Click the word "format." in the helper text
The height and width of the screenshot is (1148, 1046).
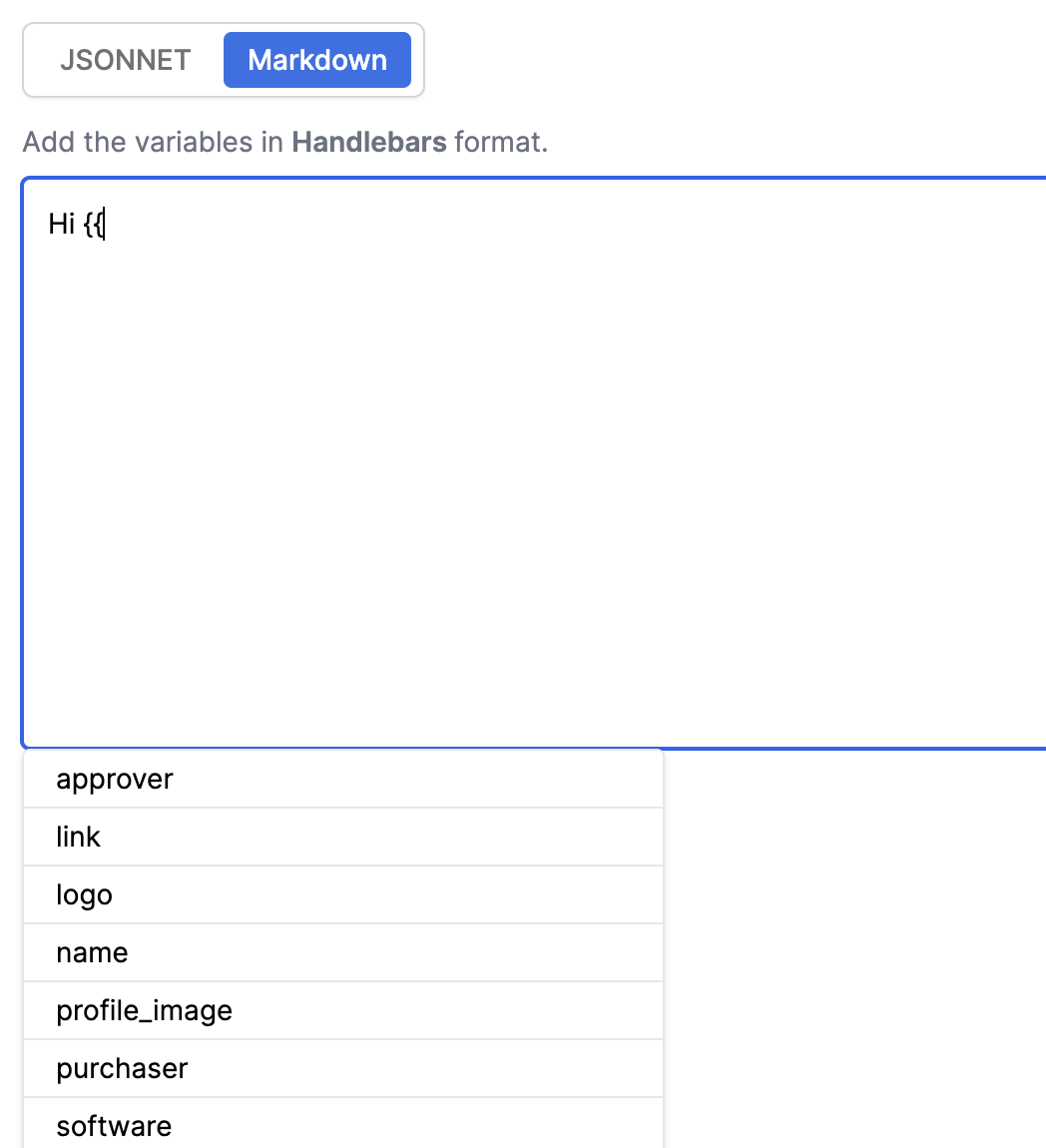click(x=501, y=142)
